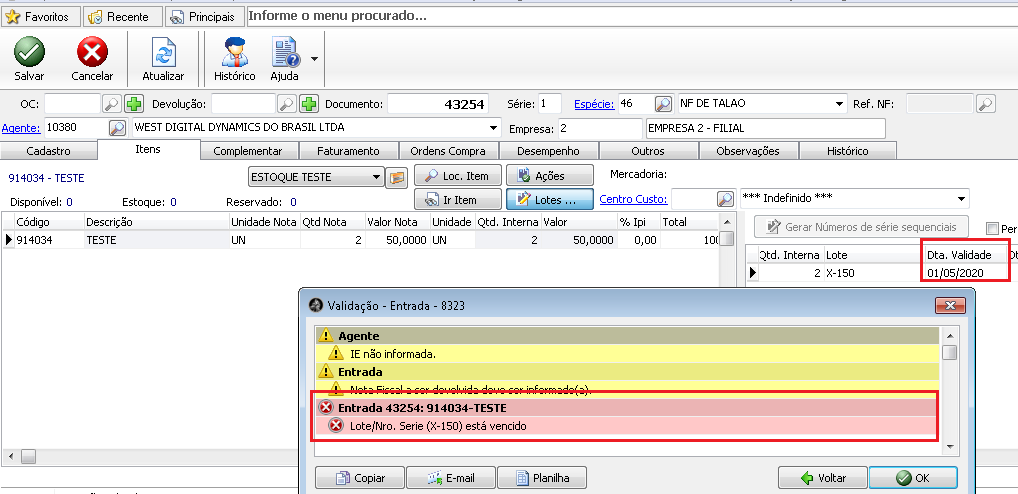Switch to the Itens tab
This screenshot has width=1018, height=494.
point(149,149)
